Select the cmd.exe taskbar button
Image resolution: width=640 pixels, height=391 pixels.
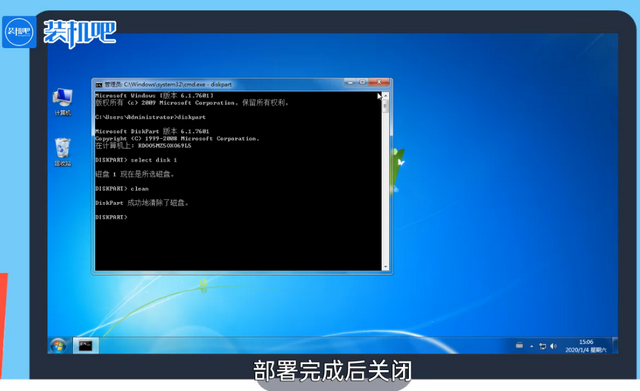pyautogui.click(x=86, y=346)
